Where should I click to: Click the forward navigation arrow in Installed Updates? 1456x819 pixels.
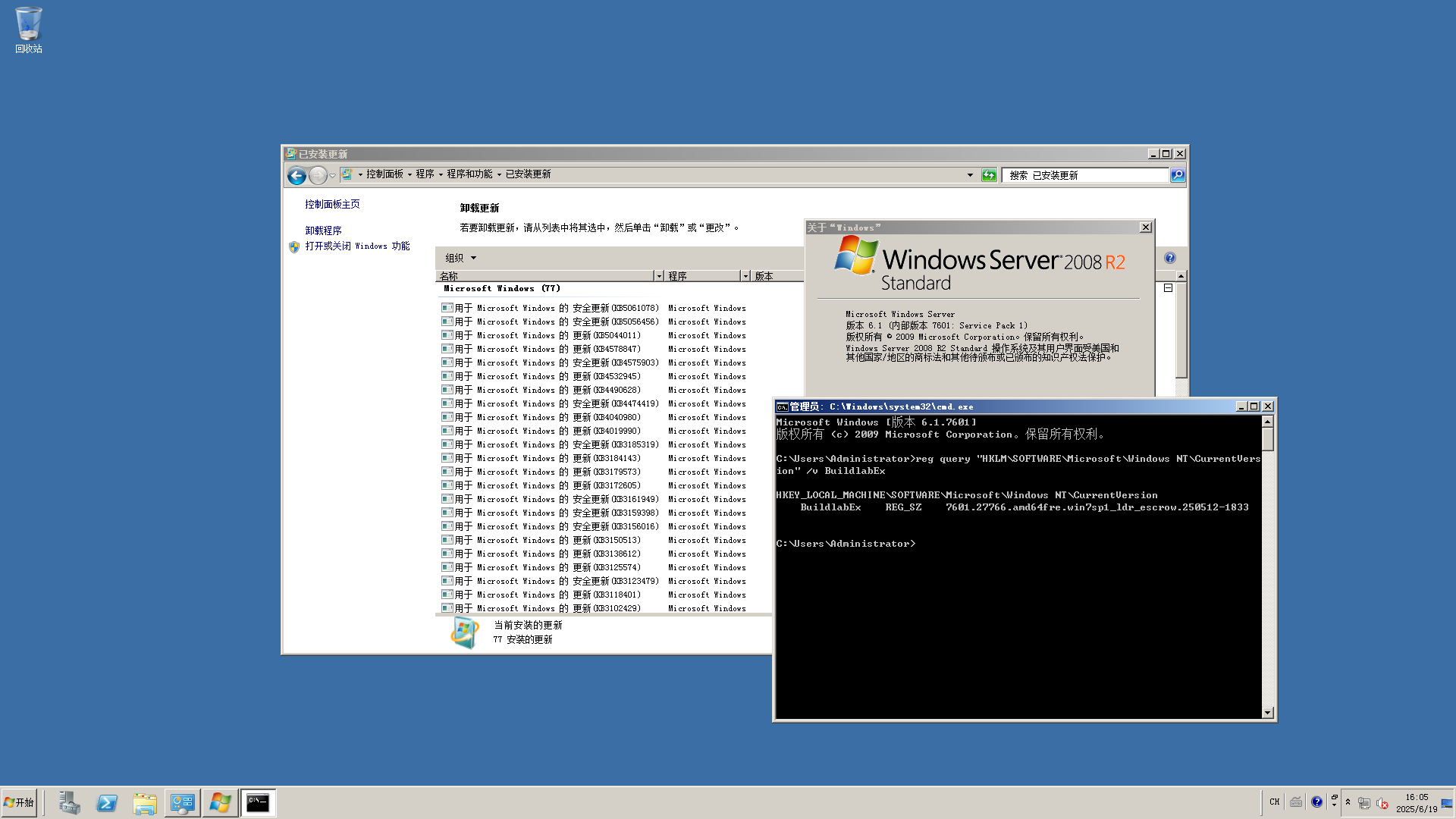point(318,176)
